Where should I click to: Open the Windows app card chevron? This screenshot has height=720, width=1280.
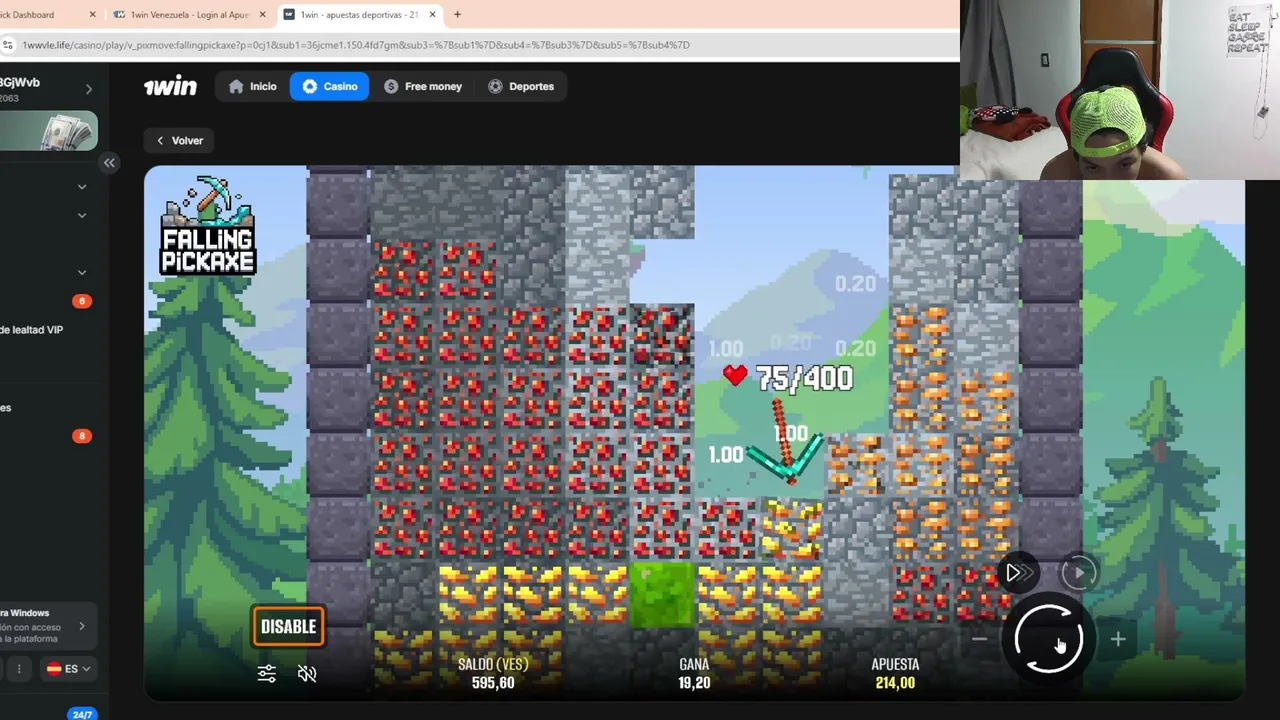coord(82,627)
